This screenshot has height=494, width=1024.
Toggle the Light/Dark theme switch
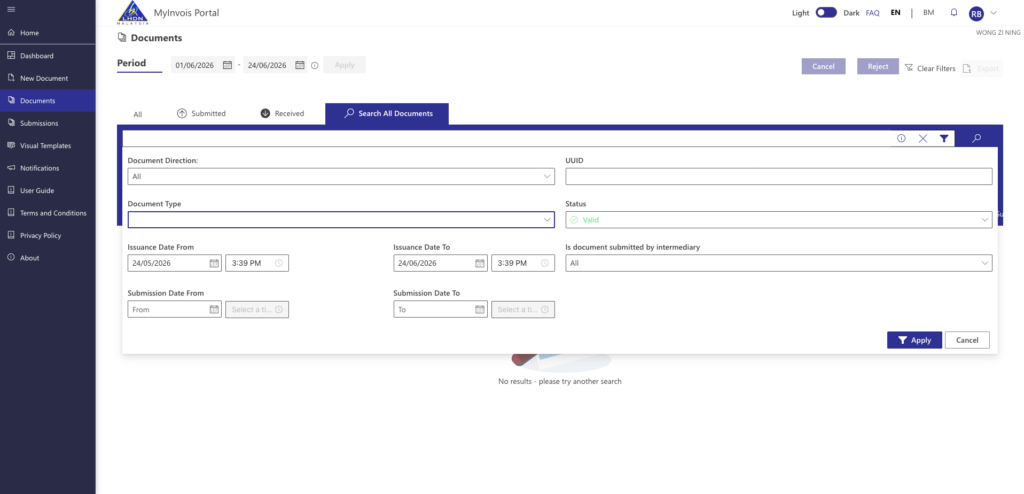(826, 12)
